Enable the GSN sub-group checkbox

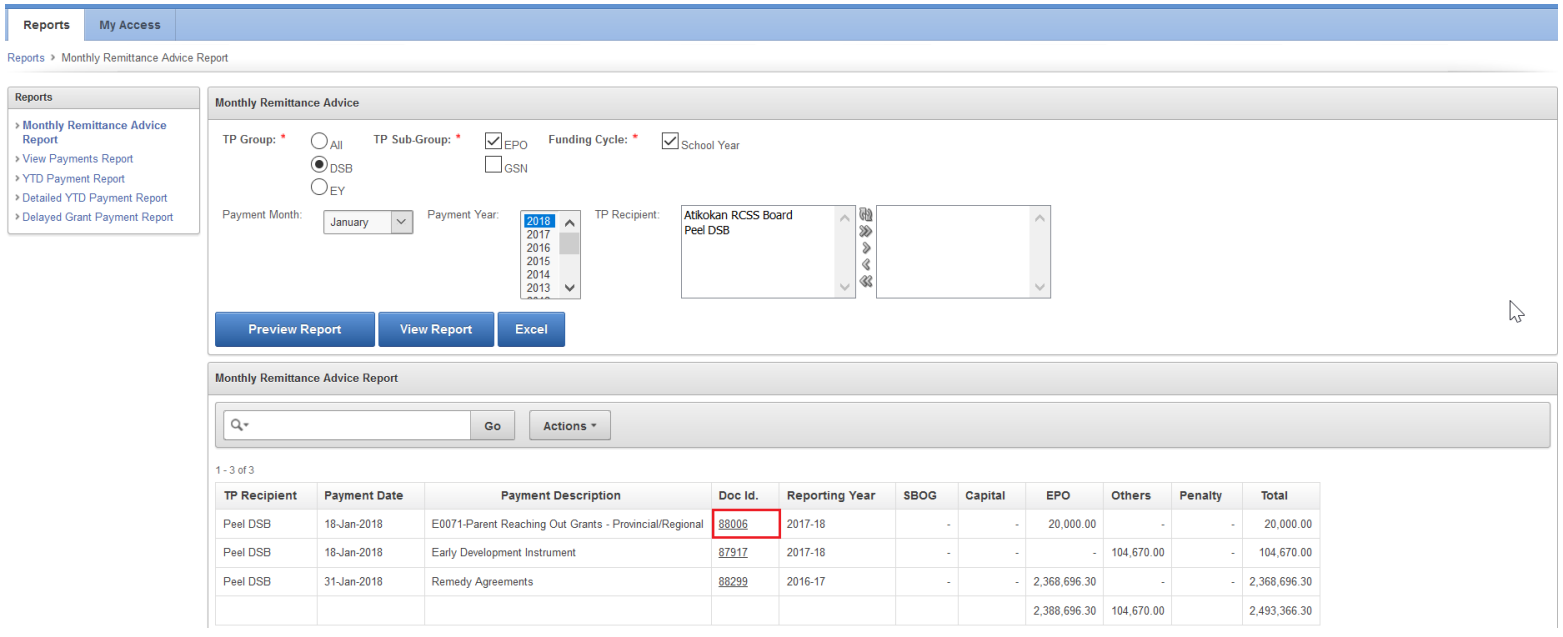click(494, 165)
